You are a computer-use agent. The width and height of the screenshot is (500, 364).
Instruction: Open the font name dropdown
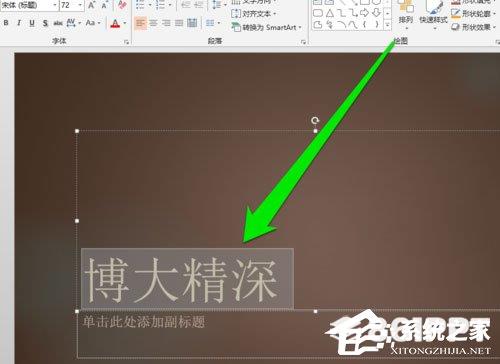[55, 5]
